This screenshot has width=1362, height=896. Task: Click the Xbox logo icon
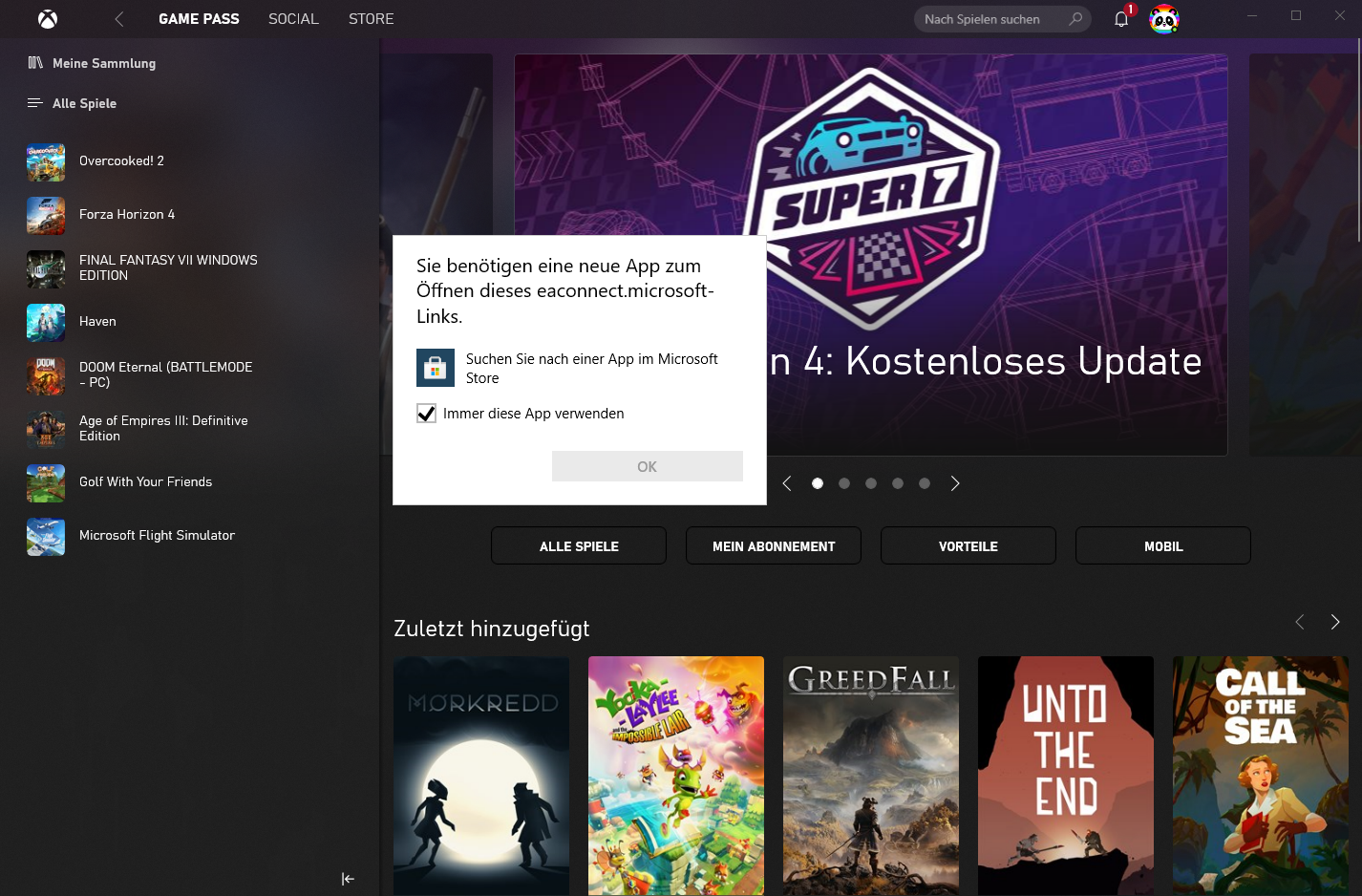tap(48, 19)
